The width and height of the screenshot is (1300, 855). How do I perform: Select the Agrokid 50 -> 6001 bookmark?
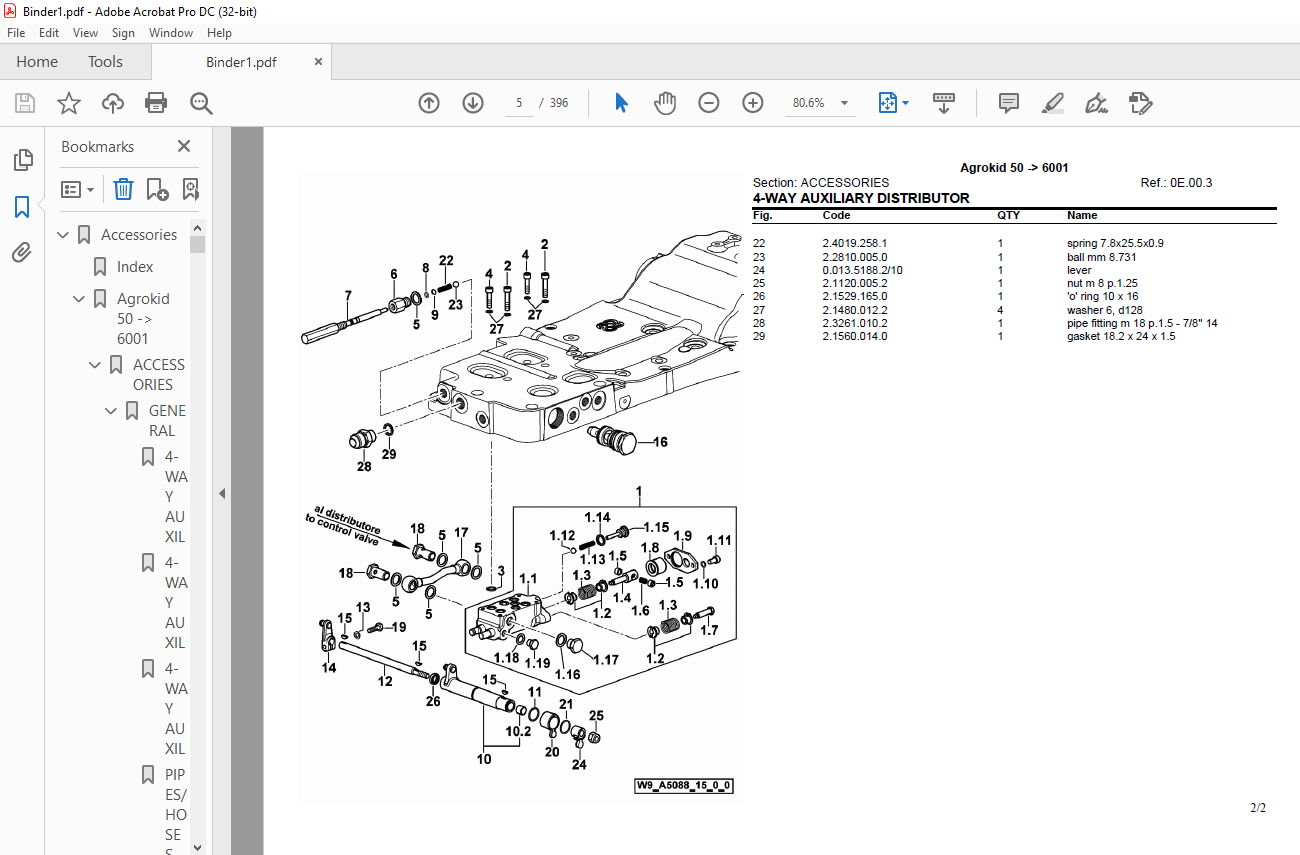pos(143,319)
